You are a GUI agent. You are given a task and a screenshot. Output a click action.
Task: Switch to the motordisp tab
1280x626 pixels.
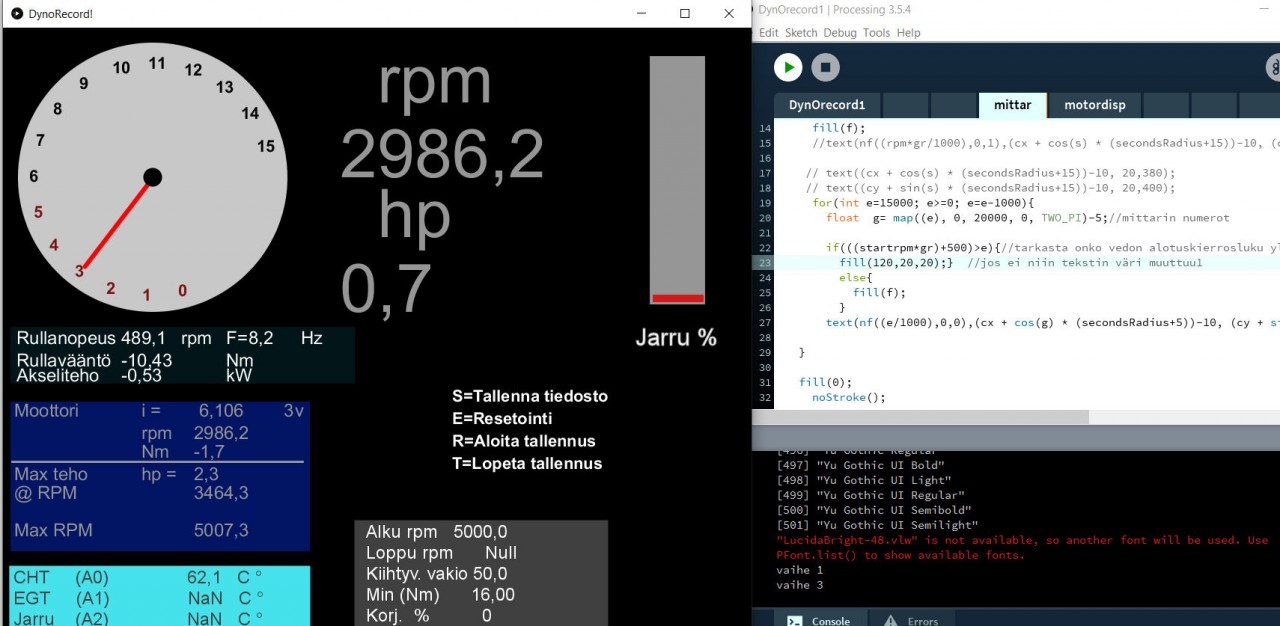click(1094, 105)
